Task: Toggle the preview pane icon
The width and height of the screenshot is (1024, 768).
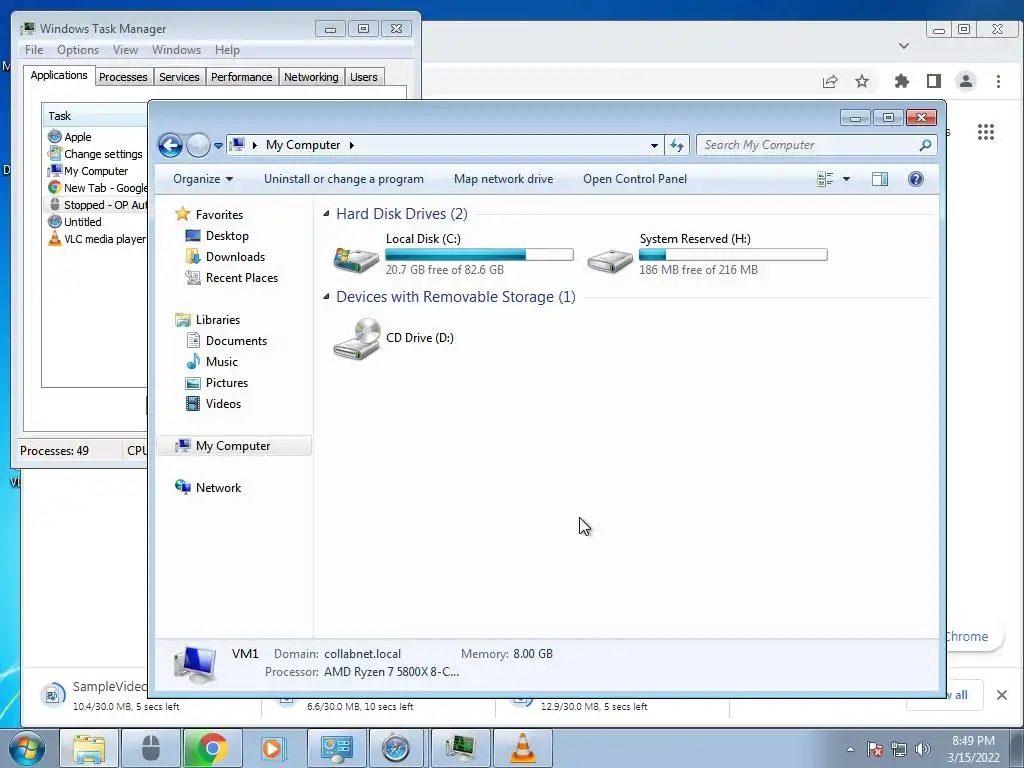Action: coord(880,179)
